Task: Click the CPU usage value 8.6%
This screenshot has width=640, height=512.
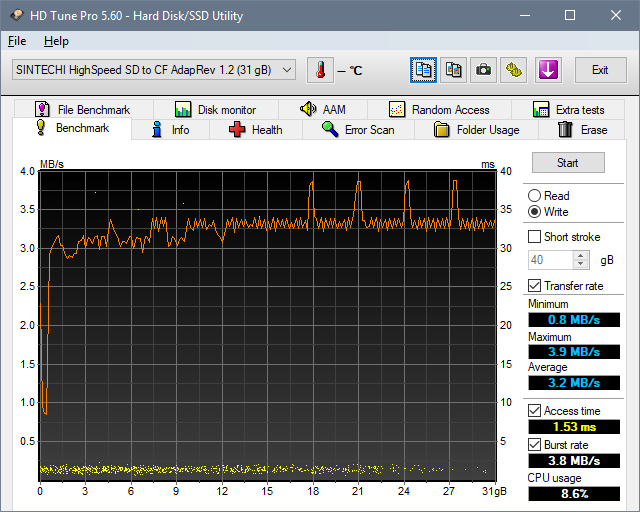Action: coord(574,494)
